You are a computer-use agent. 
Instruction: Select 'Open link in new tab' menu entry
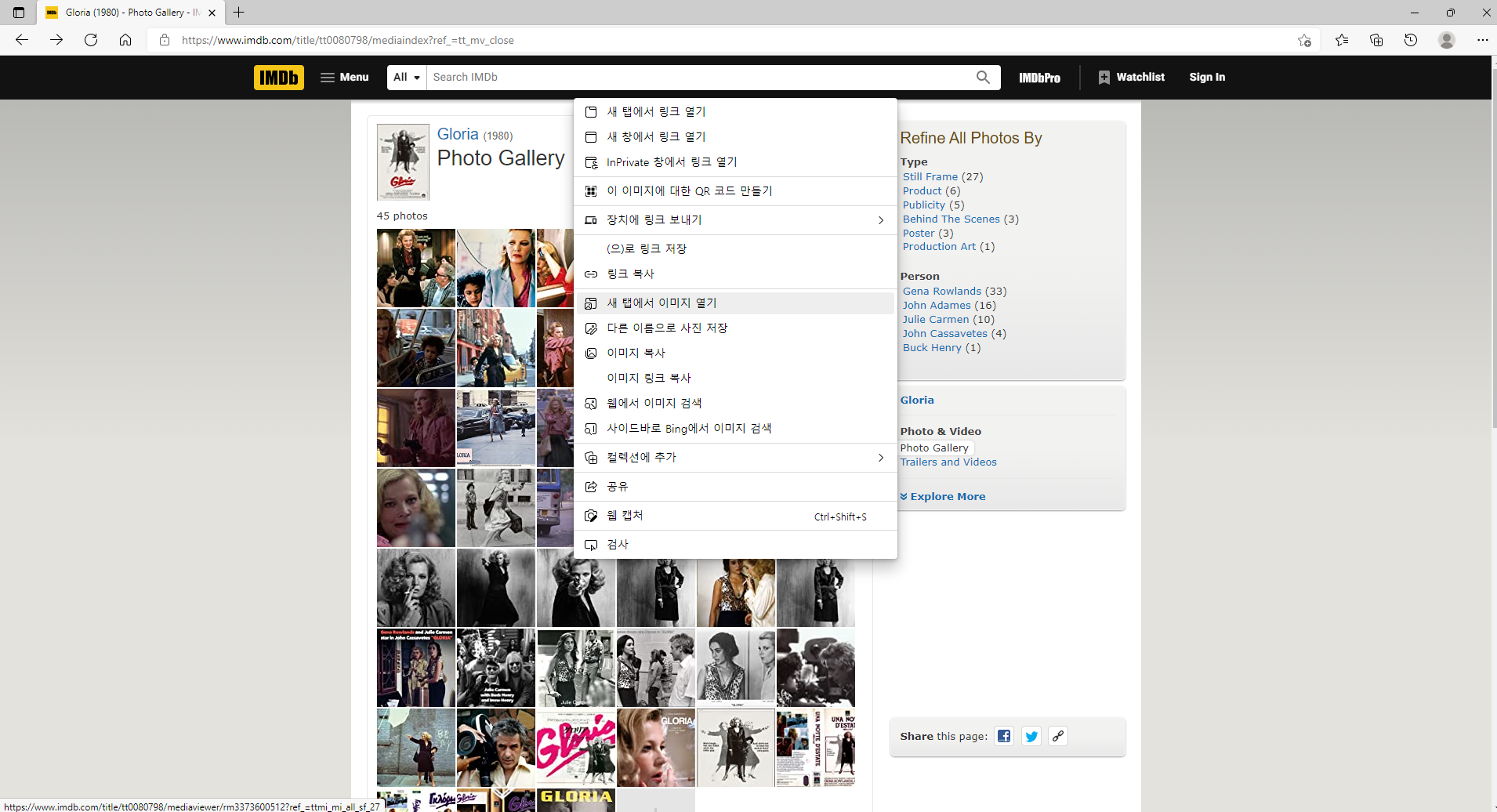735,112
